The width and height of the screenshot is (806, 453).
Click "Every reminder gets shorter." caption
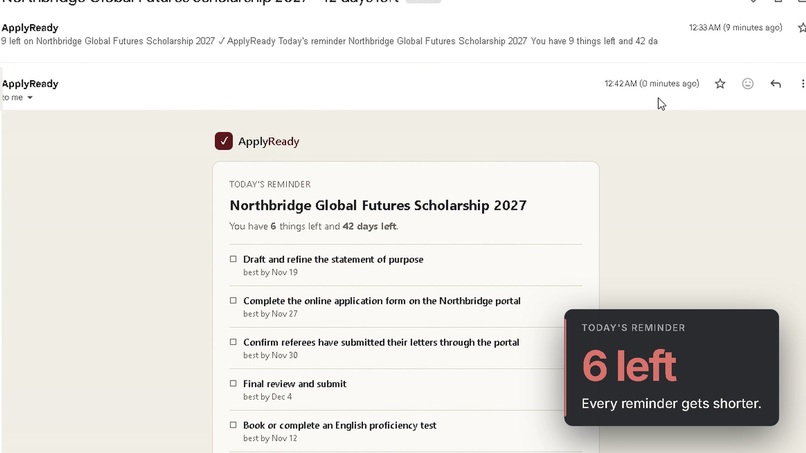coord(671,404)
